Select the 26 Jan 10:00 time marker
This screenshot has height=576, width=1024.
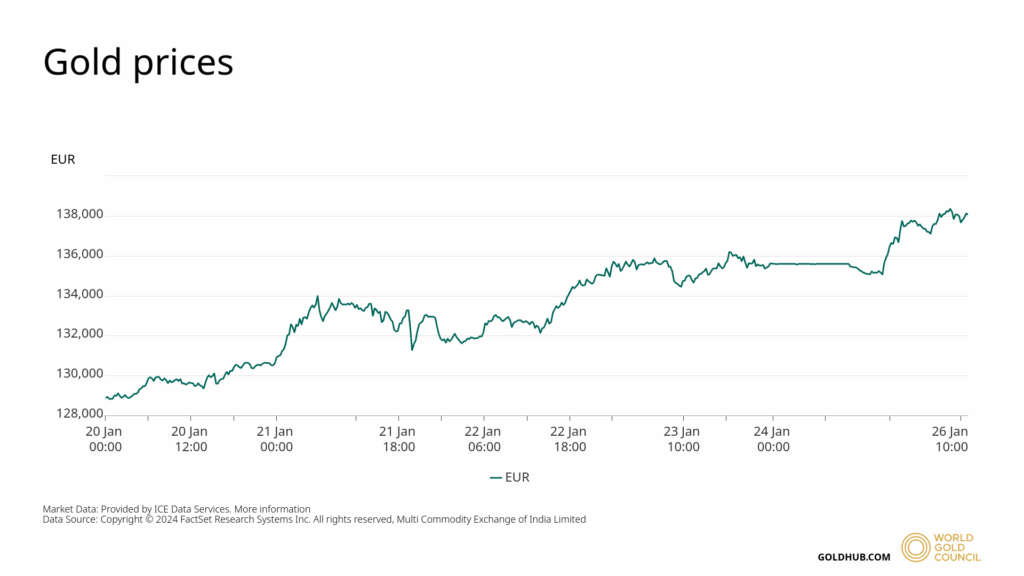pos(950,439)
